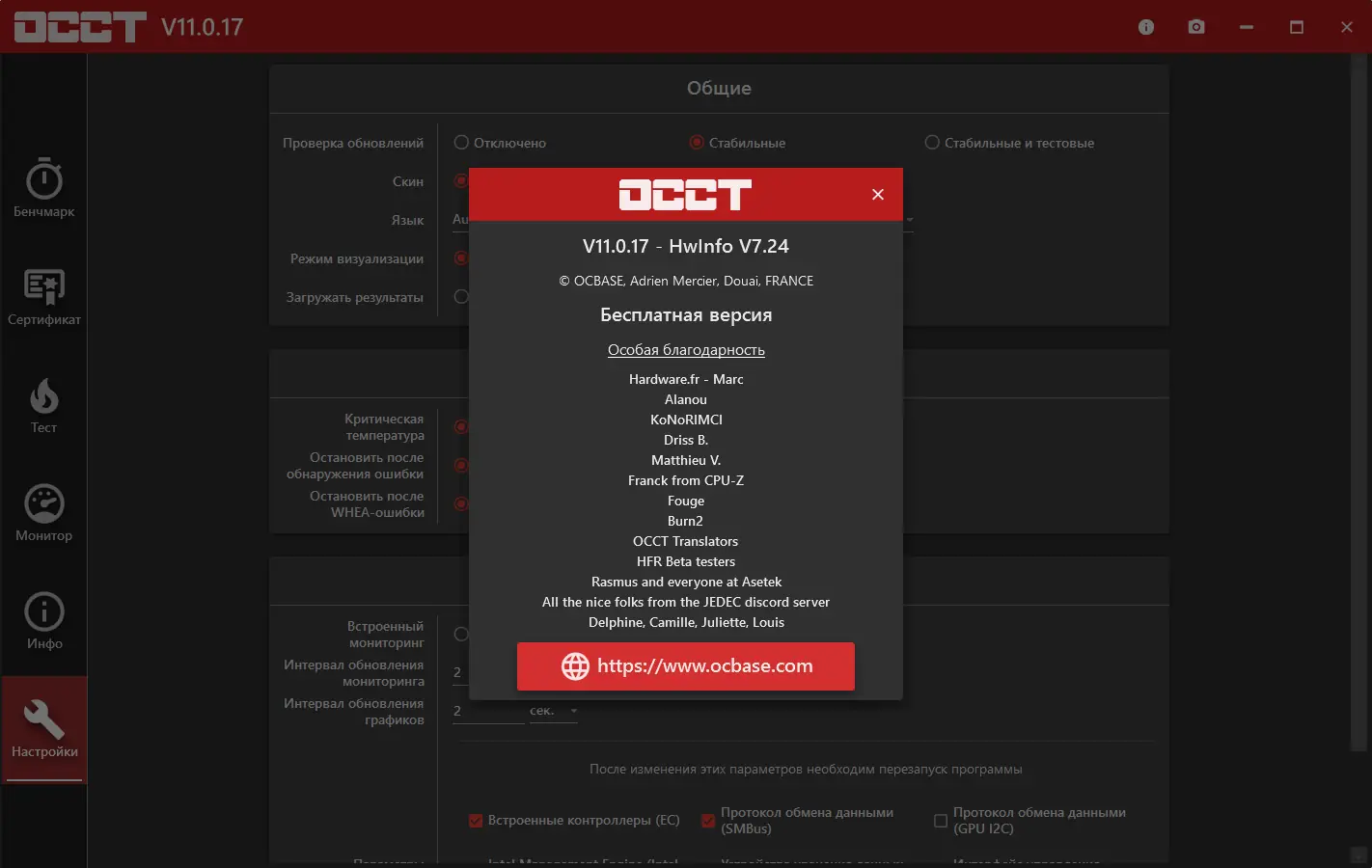The width and height of the screenshot is (1372, 868).
Task: Click the Franck from CPU-Z credit
Action: (x=686, y=480)
